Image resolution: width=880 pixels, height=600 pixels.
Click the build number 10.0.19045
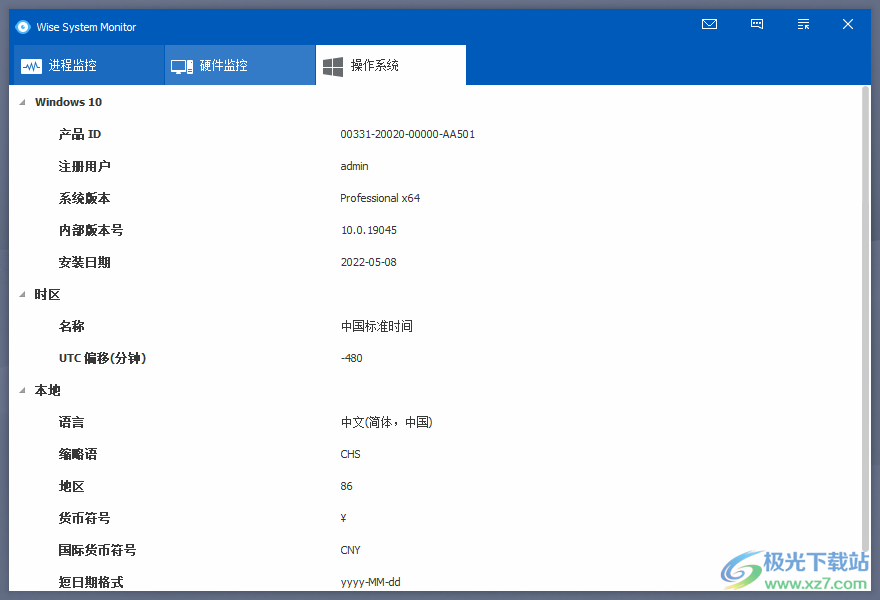pos(369,230)
